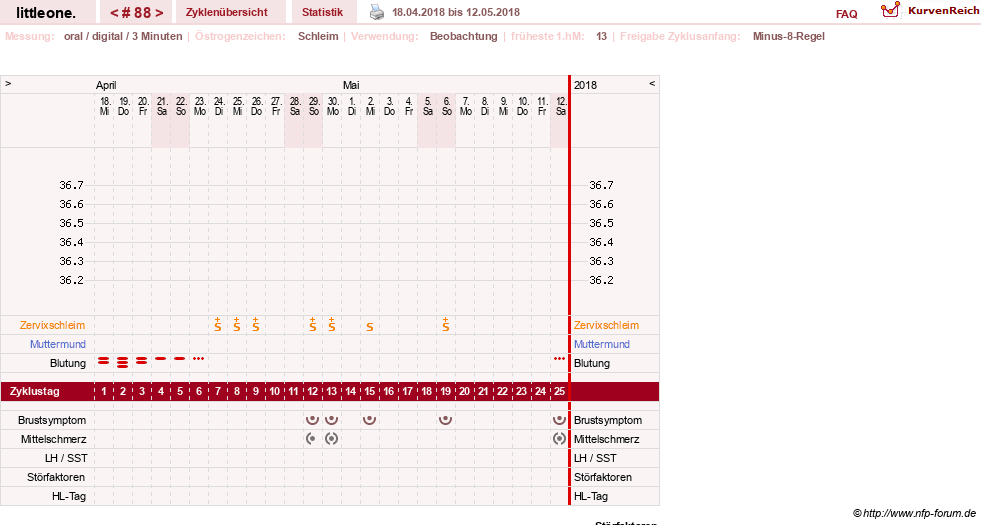Open the Zyklenübersicht tab

tap(226, 12)
